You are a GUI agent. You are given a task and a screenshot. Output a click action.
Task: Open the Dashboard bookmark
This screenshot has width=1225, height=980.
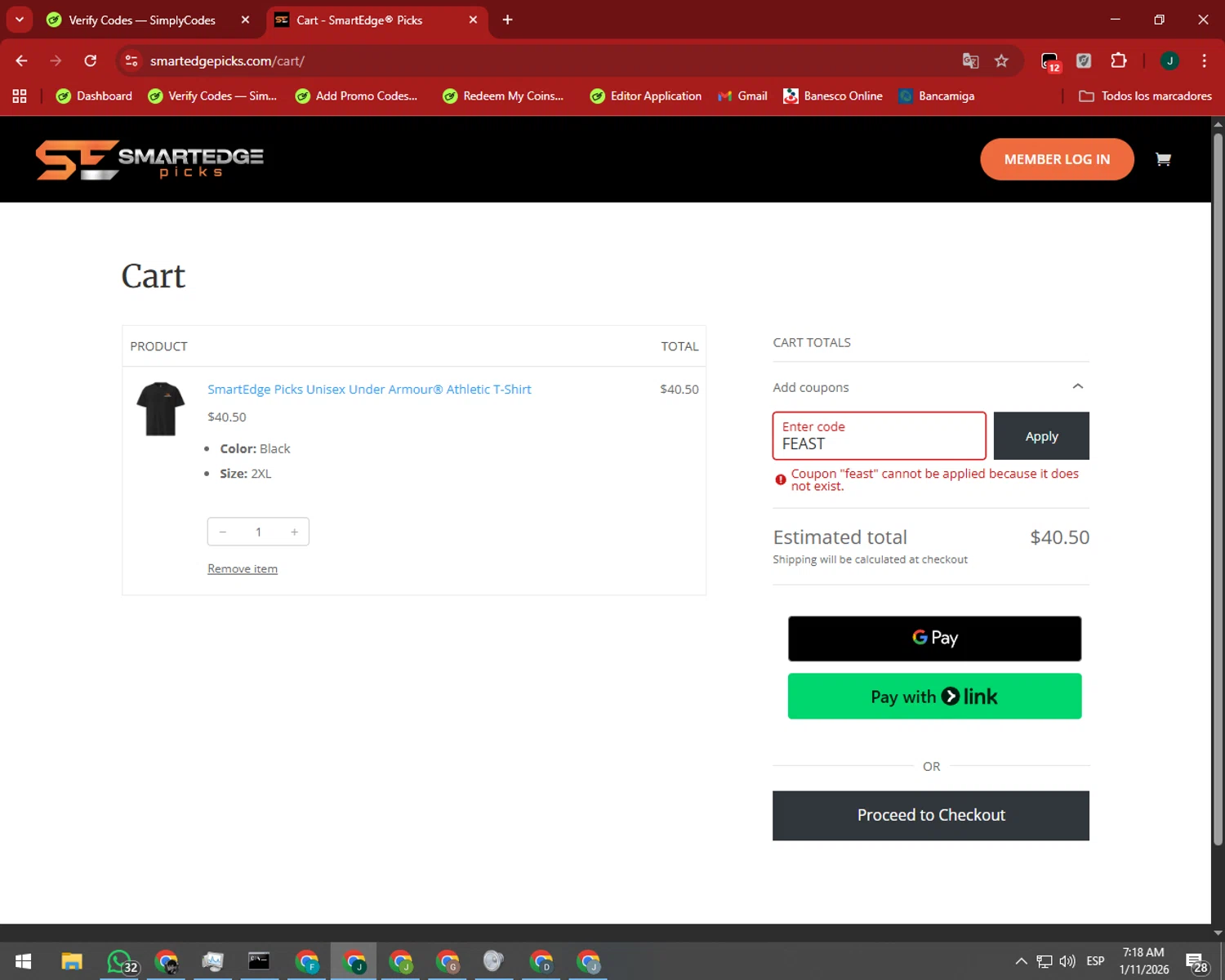point(94,96)
